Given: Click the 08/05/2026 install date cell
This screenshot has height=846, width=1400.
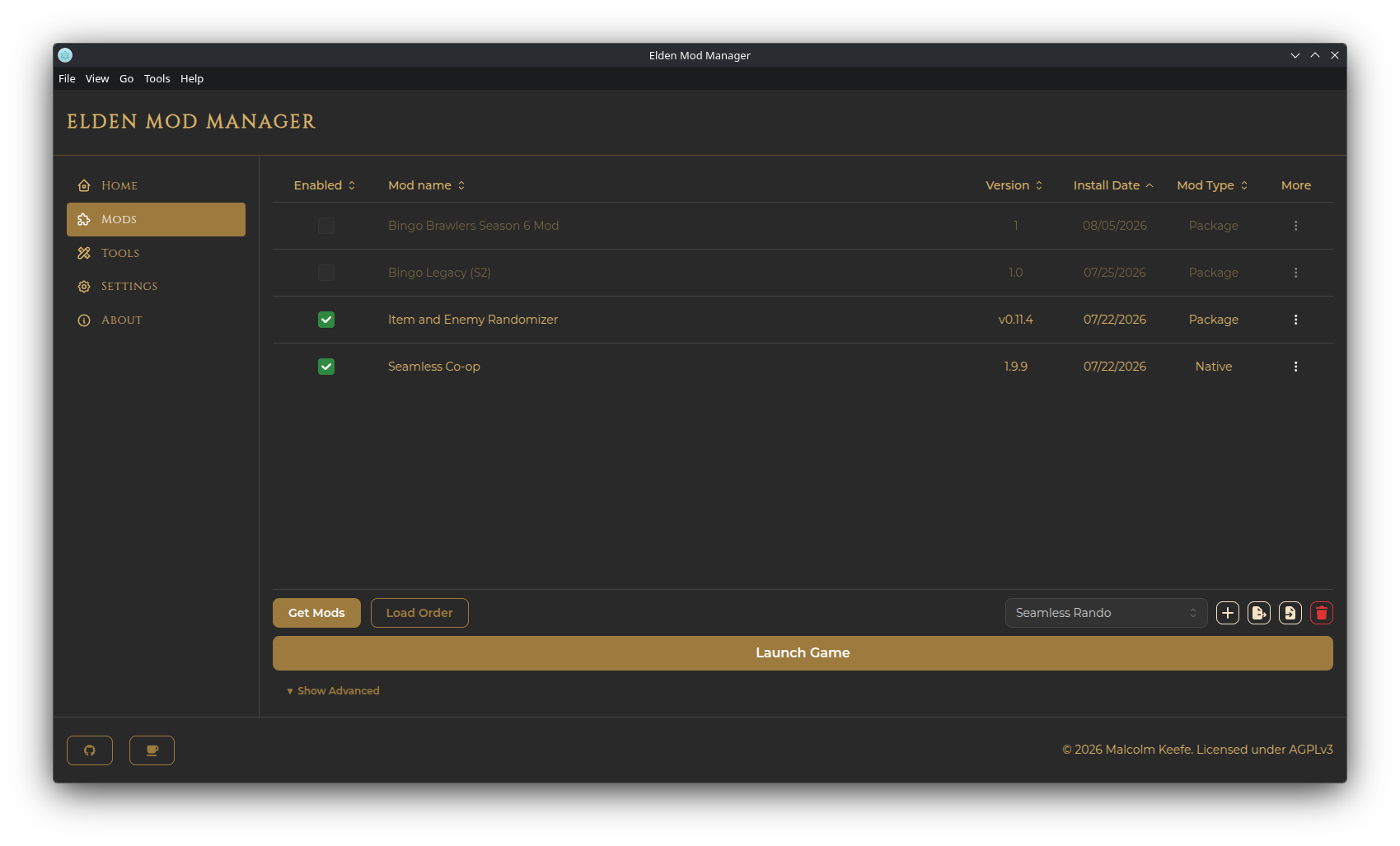Looking at the screenshot, I should [1115, 226].
